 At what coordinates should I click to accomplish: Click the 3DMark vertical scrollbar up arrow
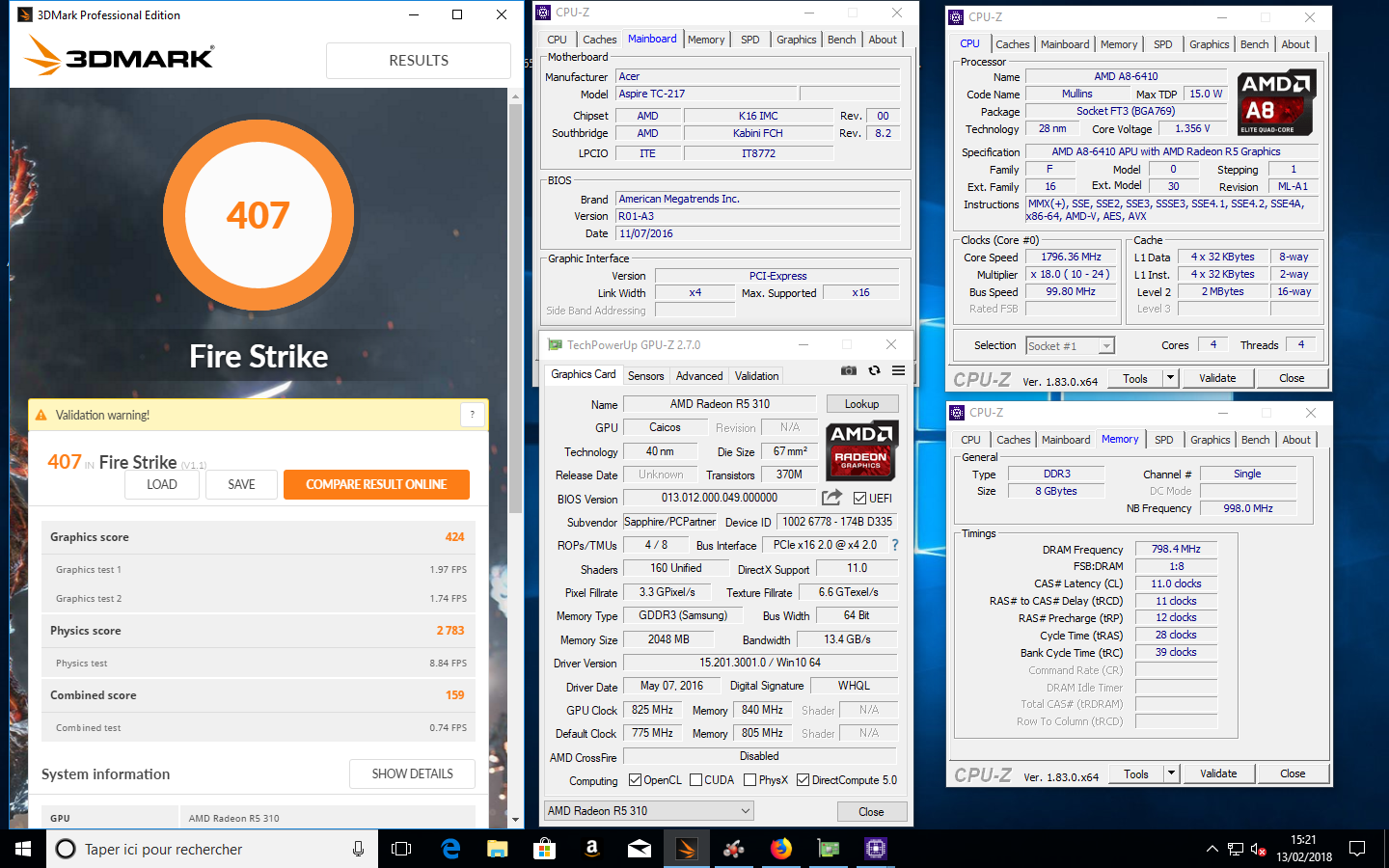coord(516,95)
